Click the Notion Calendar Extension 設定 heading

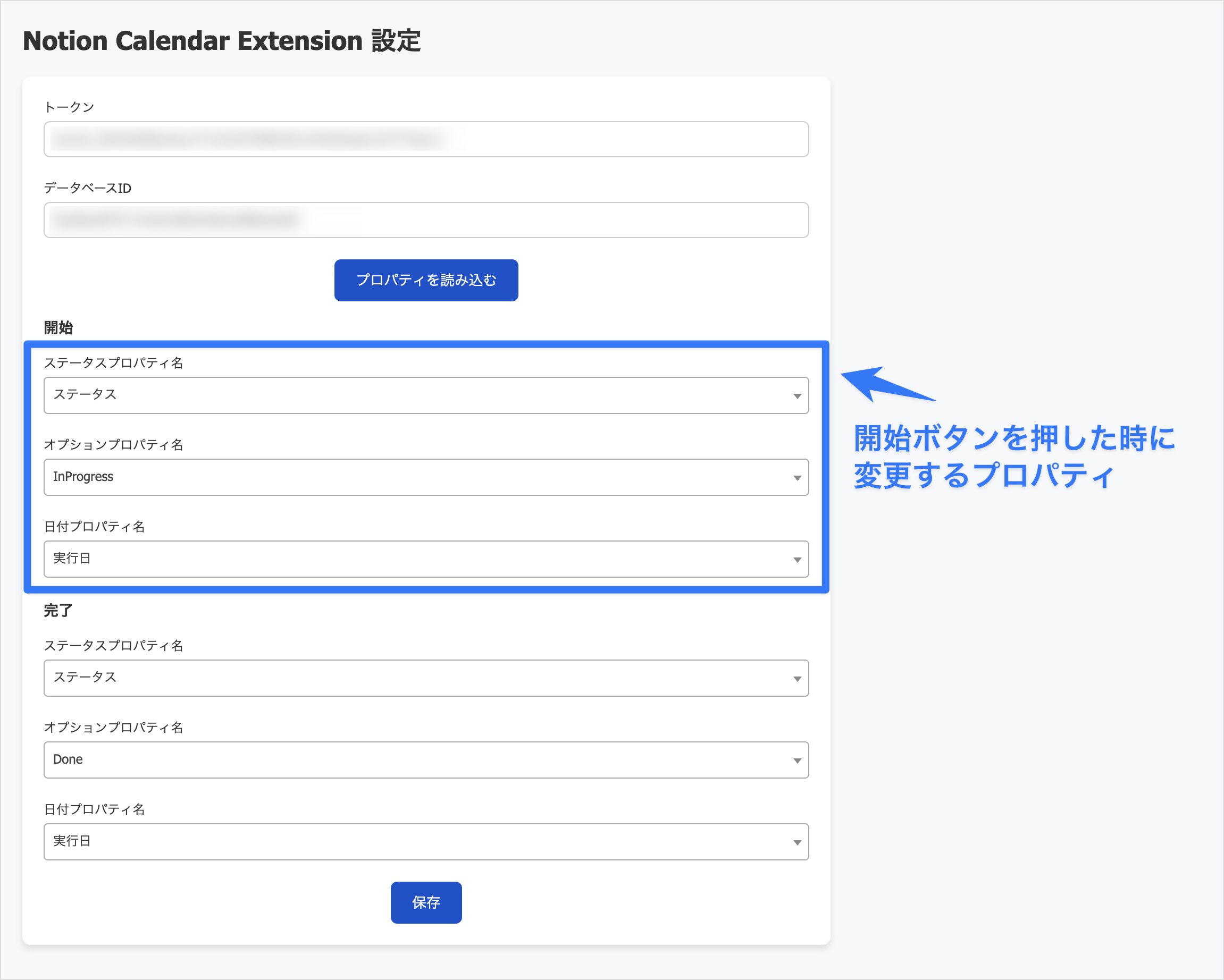pyautogui.click(x=221, y=41)
